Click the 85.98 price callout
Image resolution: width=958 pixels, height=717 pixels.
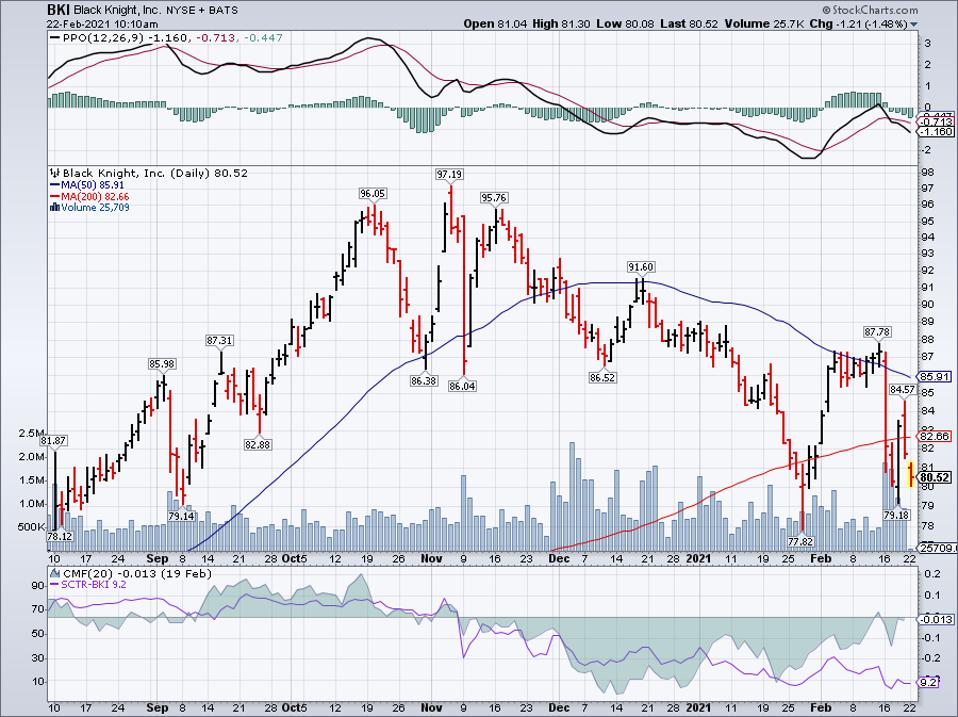tap(161, 364)
